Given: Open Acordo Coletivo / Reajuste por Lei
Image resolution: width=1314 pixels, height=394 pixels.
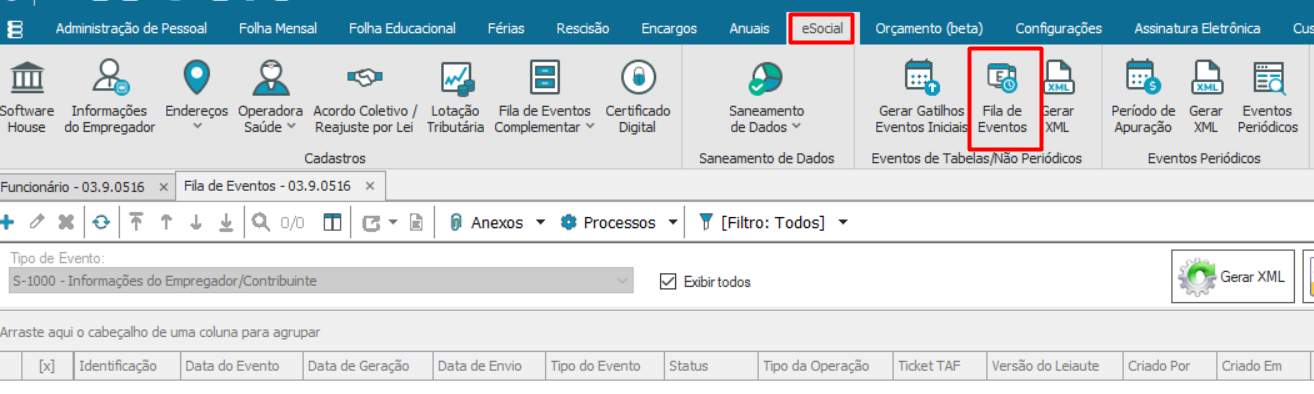Looking at the screenshot, I should pyautogui.click(x=366, y=98).
